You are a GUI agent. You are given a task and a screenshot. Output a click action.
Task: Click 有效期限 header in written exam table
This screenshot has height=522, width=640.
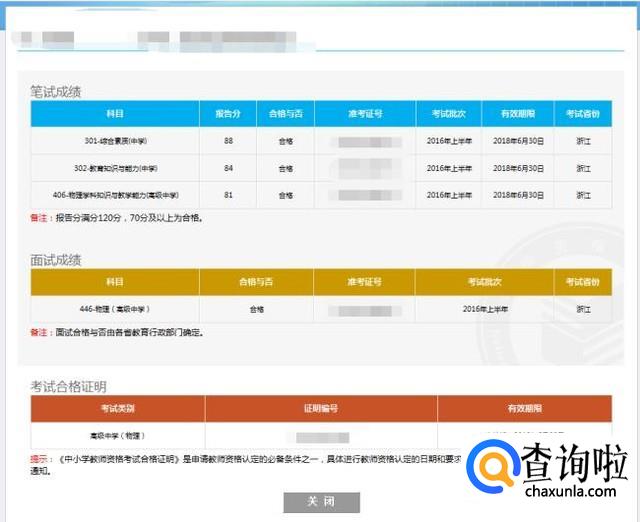518,113
